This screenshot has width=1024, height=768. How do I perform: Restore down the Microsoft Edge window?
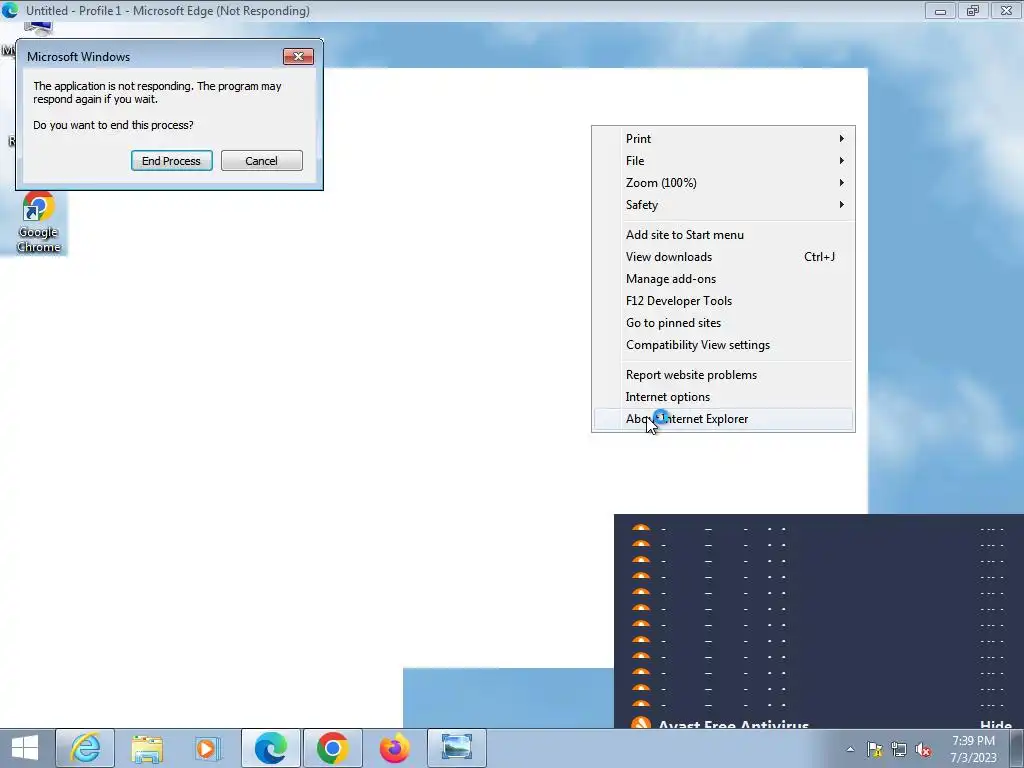tap(973, 10)
